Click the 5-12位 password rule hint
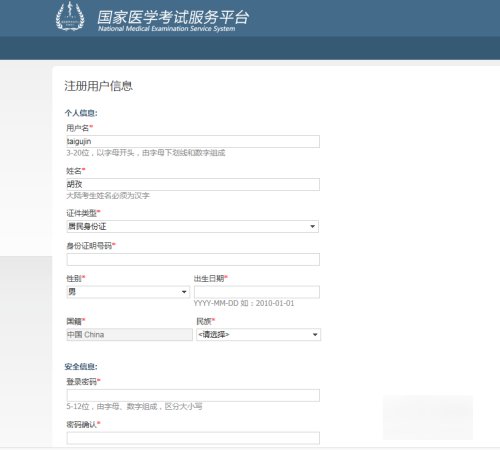The height and width of the screenshot is (450, 500). (x=134, y=406)
